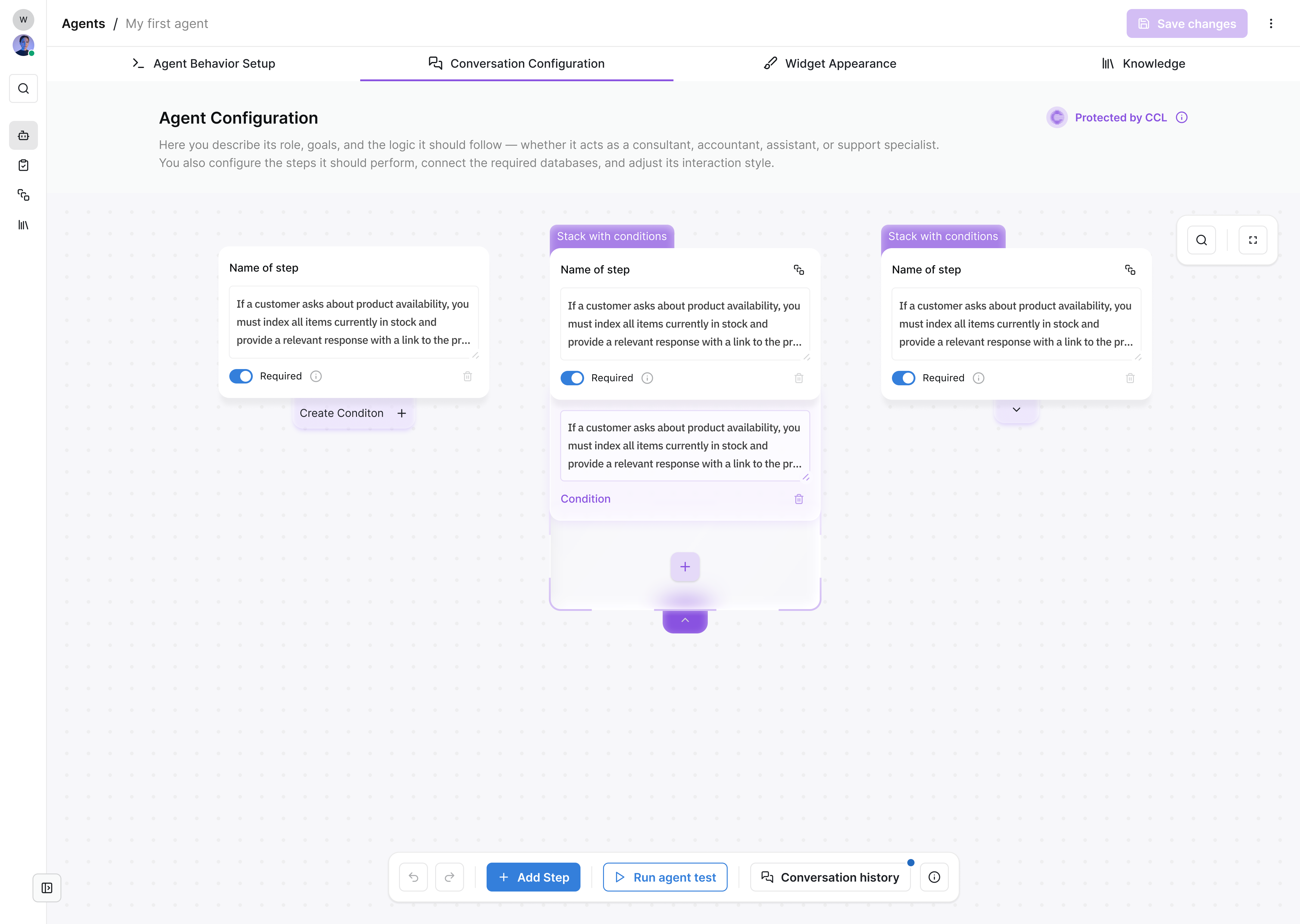
Task: Open the clipboard tasks sidebar icon
Action: click(x=23, y=165)
